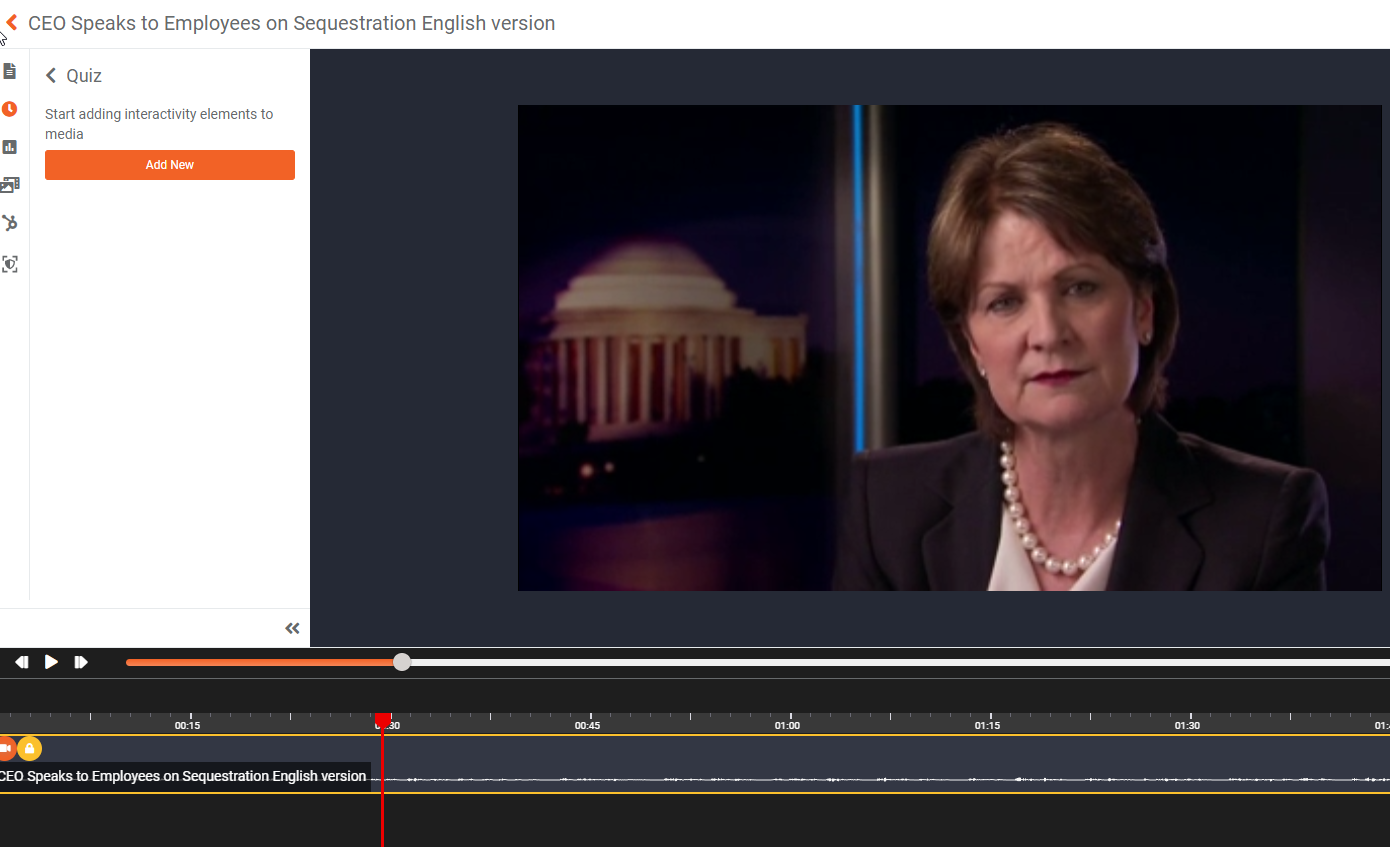Viewport: 1390px width, 847px height.
Task: Click the Add New button
Action: 170,165
